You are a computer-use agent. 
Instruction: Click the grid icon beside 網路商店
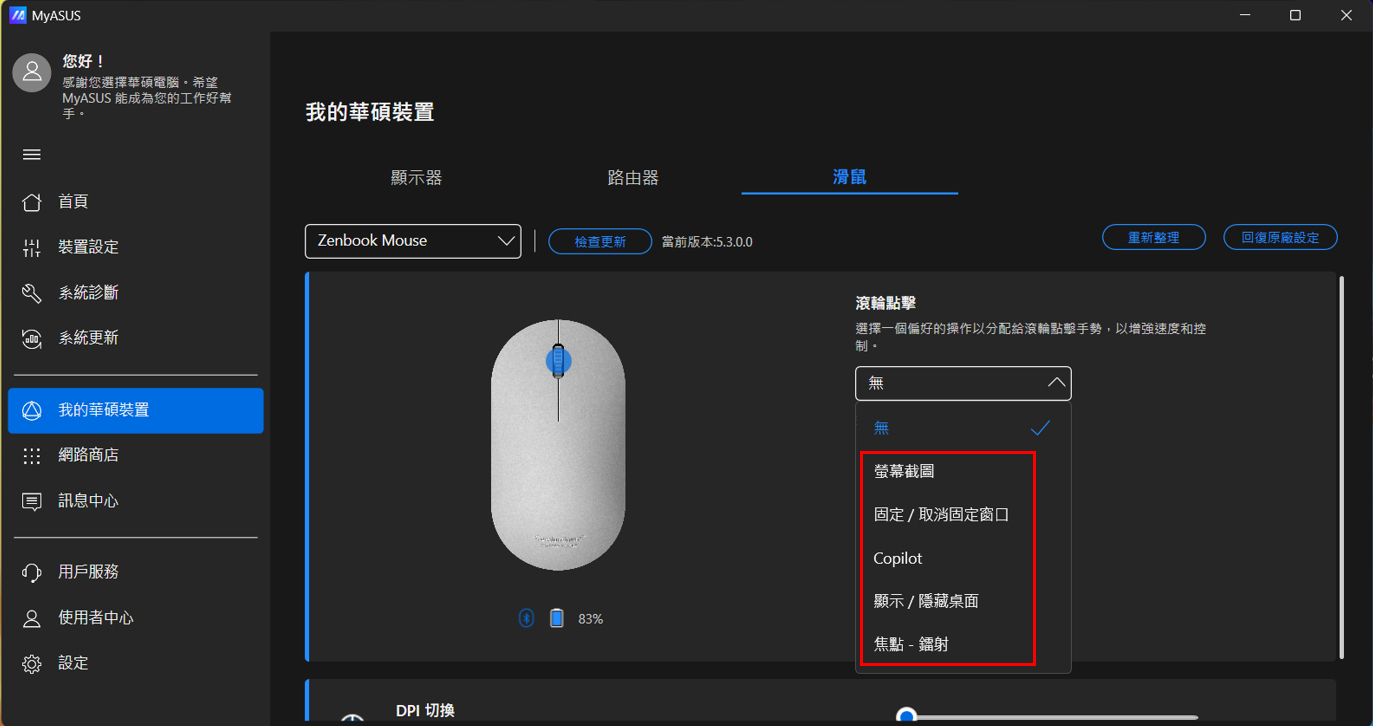pyautogui.click(x=32, y=456)
